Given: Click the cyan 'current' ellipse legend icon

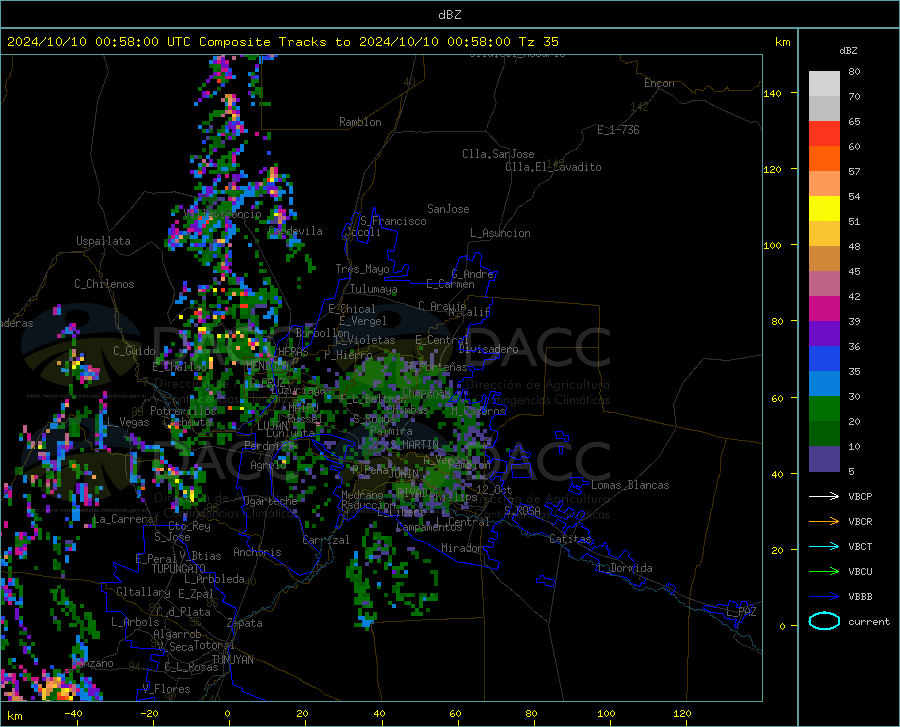Looking at the screenshot, I should (824, 621).
